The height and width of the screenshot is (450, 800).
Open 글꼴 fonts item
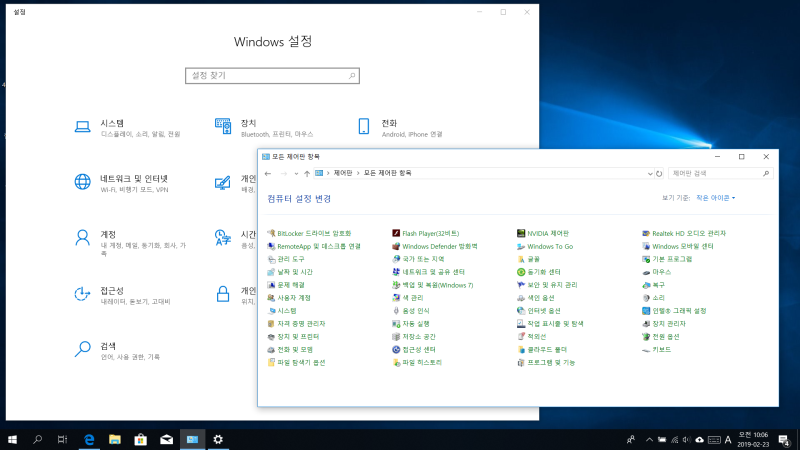coord(528,259)
